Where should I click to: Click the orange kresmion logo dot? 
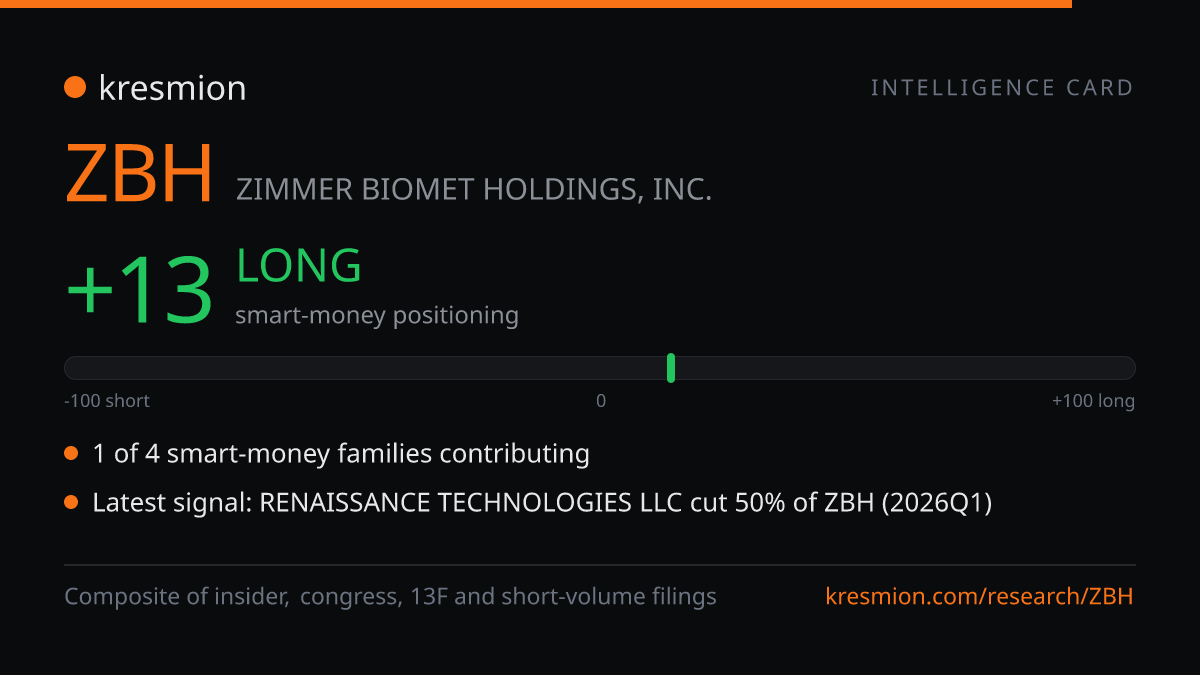[75, 88]
